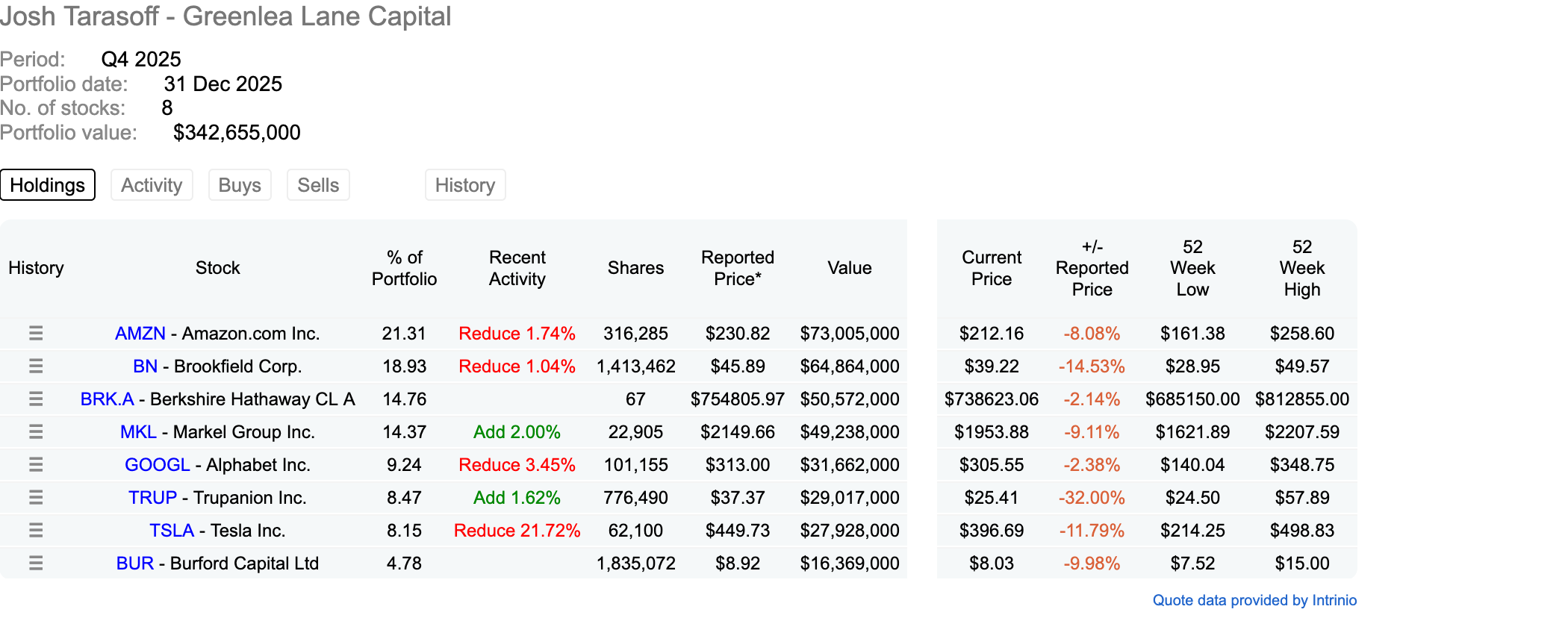This screenshot has height=618, width=1568.
Task: Open the BRK.A ticker link
Action: click(108, 399)
